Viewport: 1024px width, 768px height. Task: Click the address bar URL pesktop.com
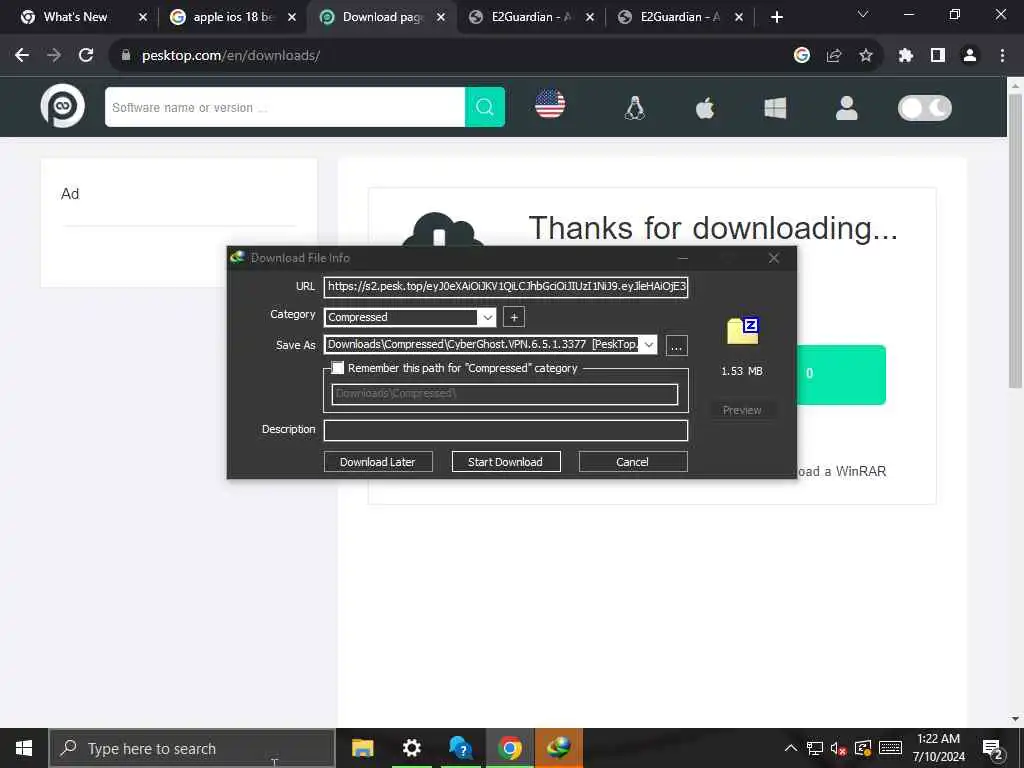coord(231,56)
